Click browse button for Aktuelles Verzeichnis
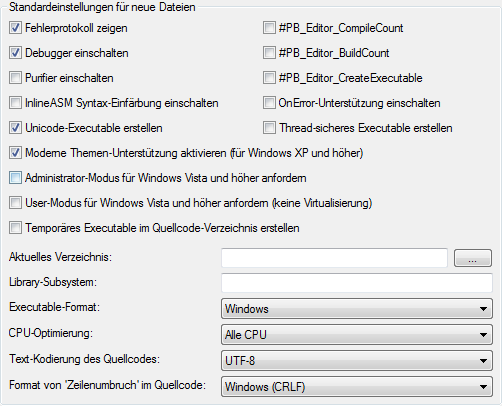The image size is (502, 406). point(473,258)
